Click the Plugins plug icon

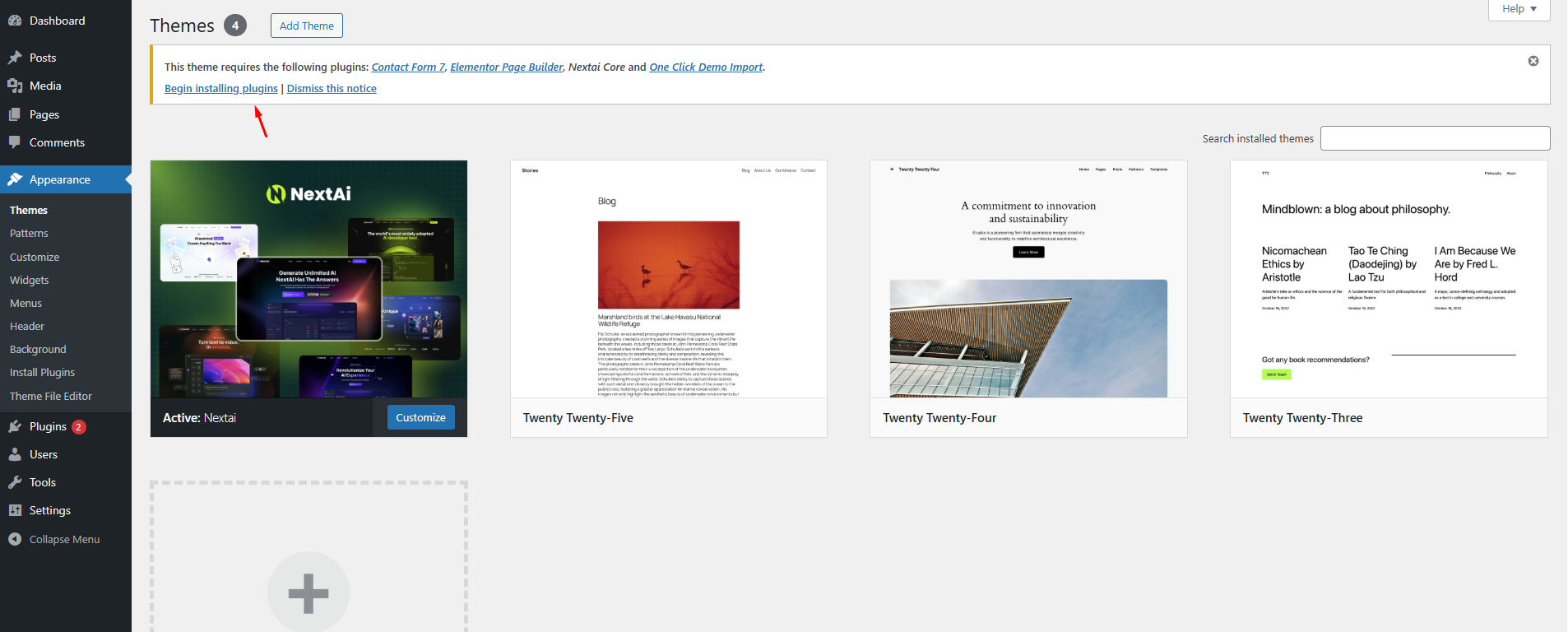coord(15,426)
